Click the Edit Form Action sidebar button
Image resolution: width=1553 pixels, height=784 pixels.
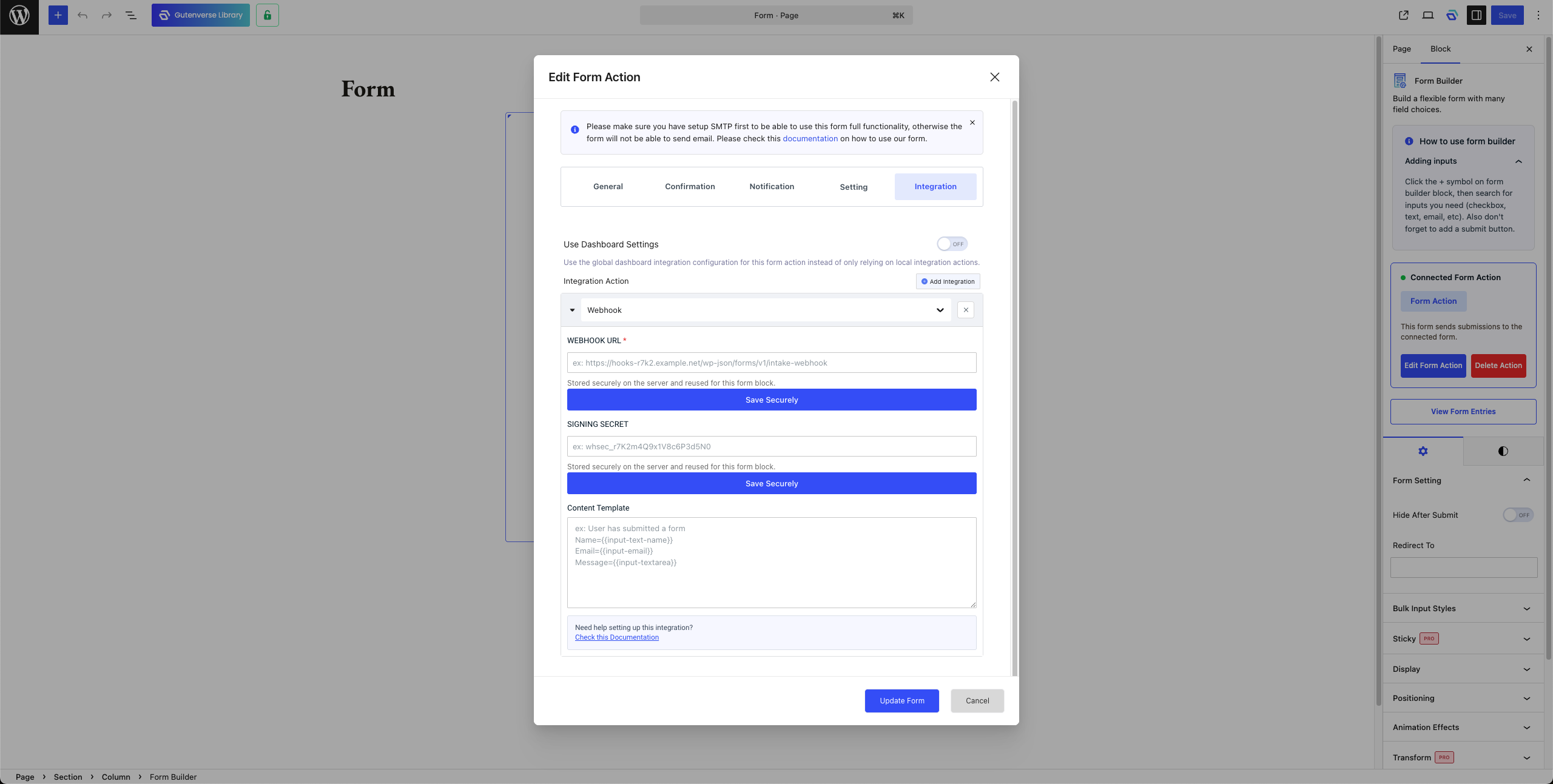tap(1433, 366)
